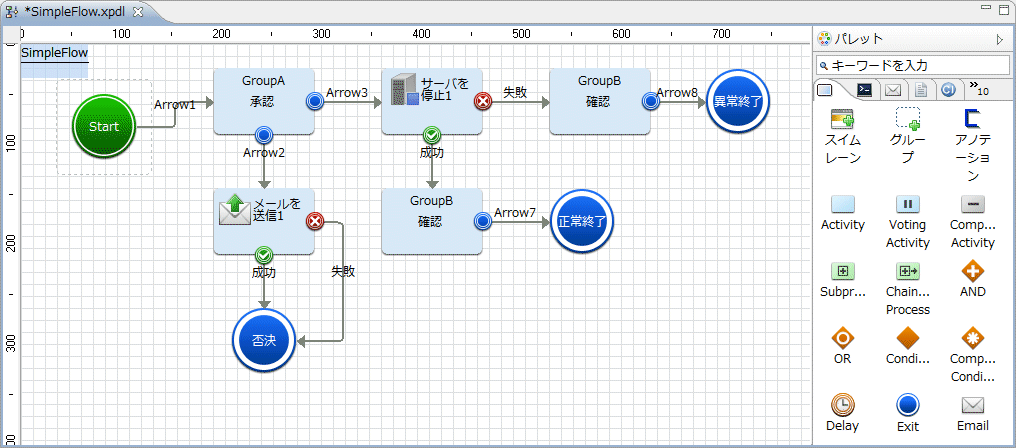Collapse the palette with triangle arrow
This screenshot has height=448, width=1016.
coord(1000,40)
